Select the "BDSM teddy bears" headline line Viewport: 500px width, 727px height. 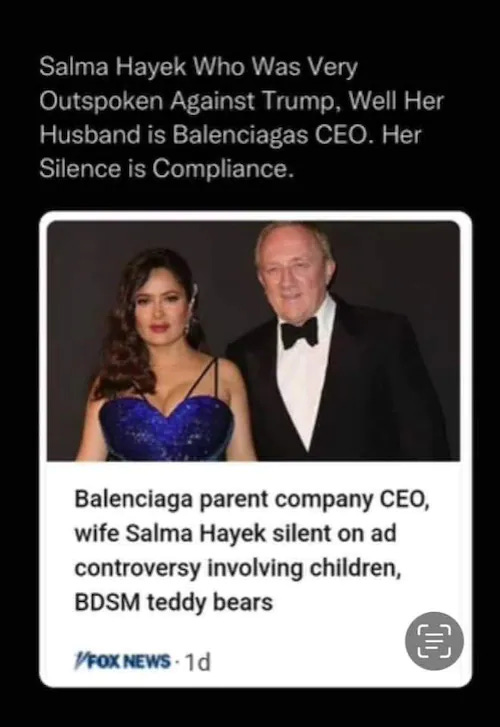pos(173,602)
